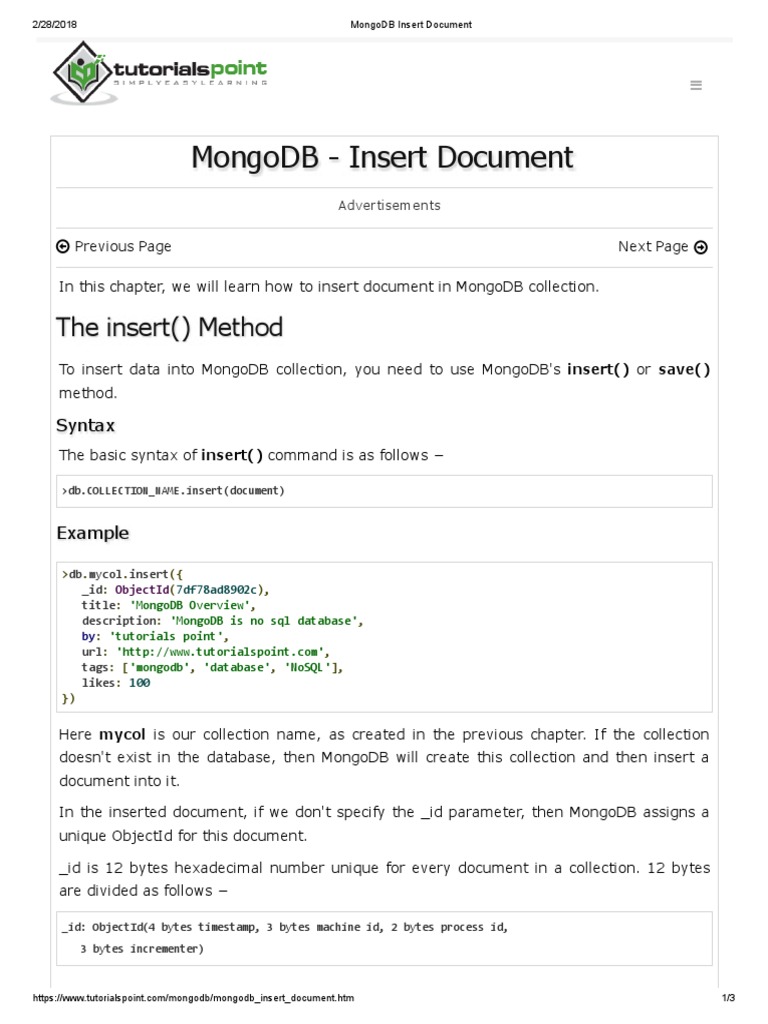Click the tutorialspoint wordmark text
Screen dimensions: 768x1024
[x=190, y=69]
